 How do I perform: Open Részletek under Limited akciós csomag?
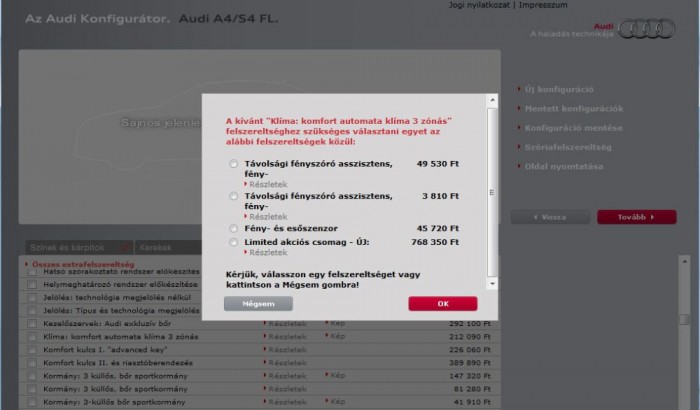coord(266,253)
